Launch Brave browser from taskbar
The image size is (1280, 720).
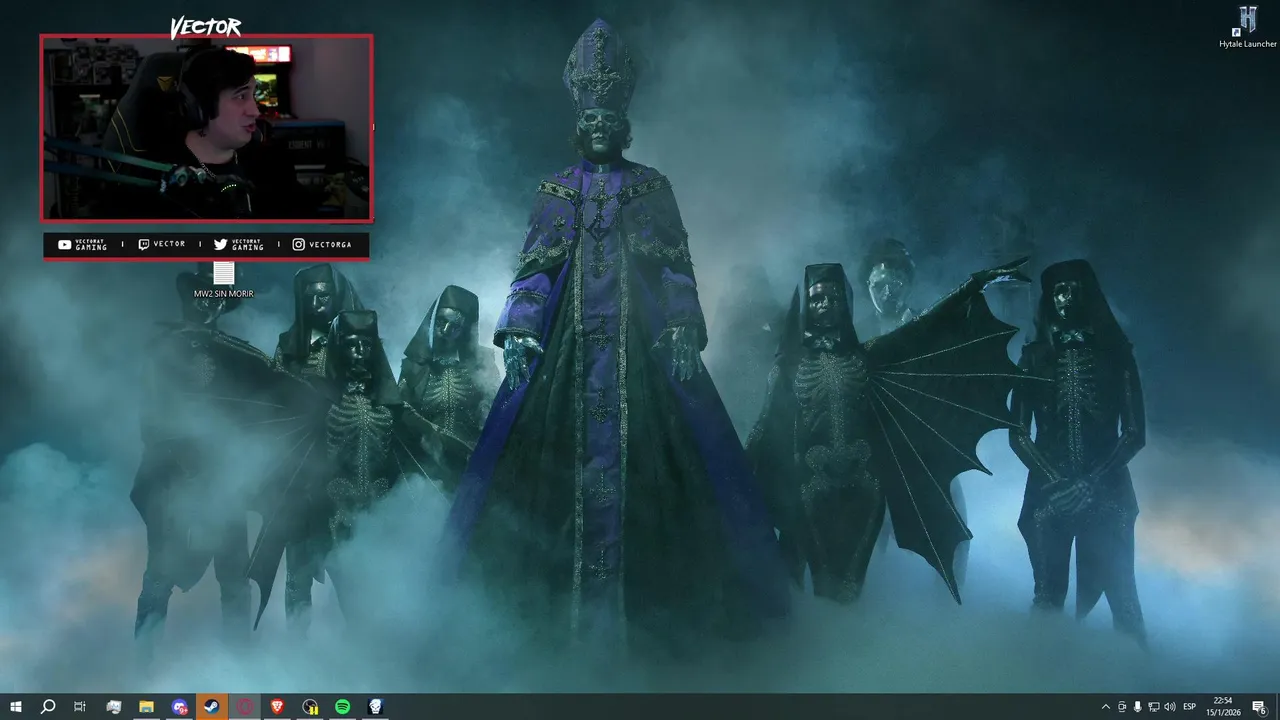click(277, 707)
